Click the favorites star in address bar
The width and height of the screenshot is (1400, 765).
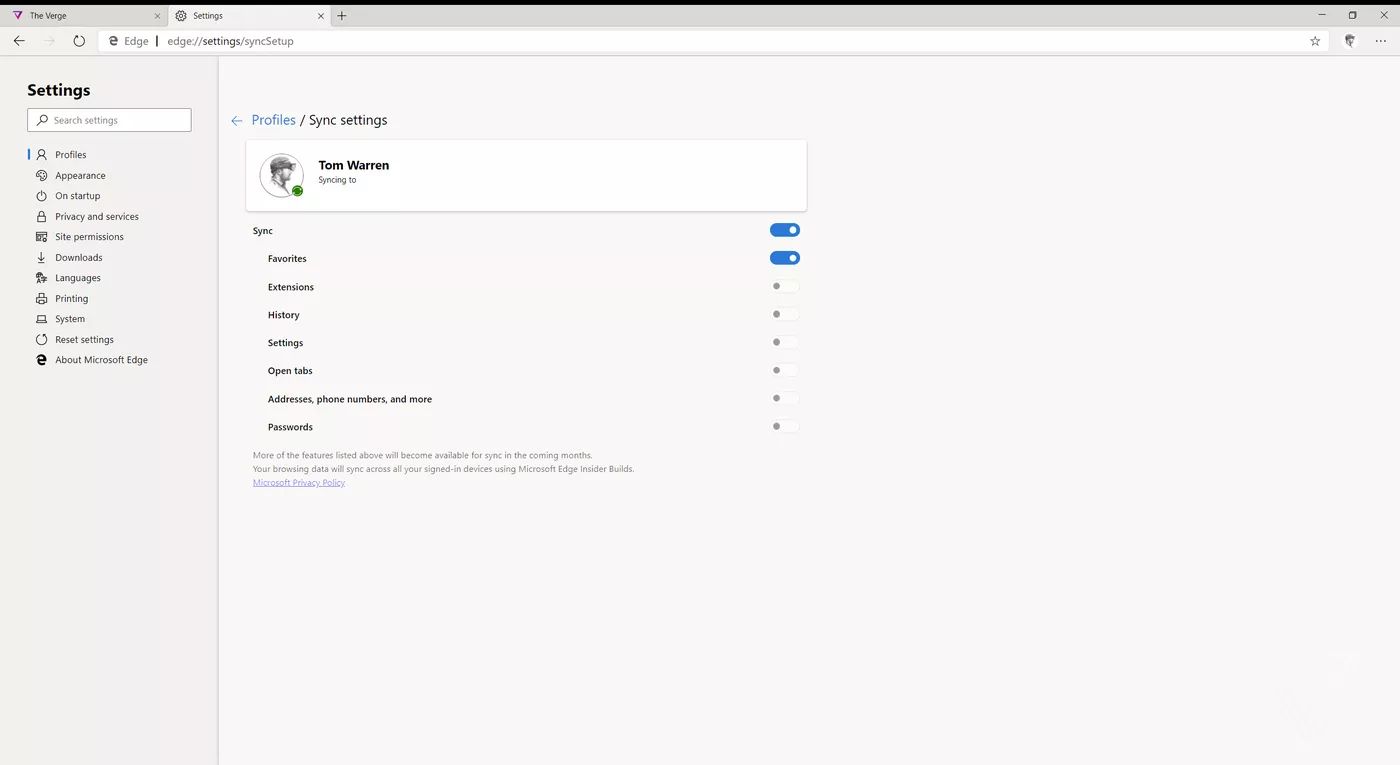(1315, 41)
